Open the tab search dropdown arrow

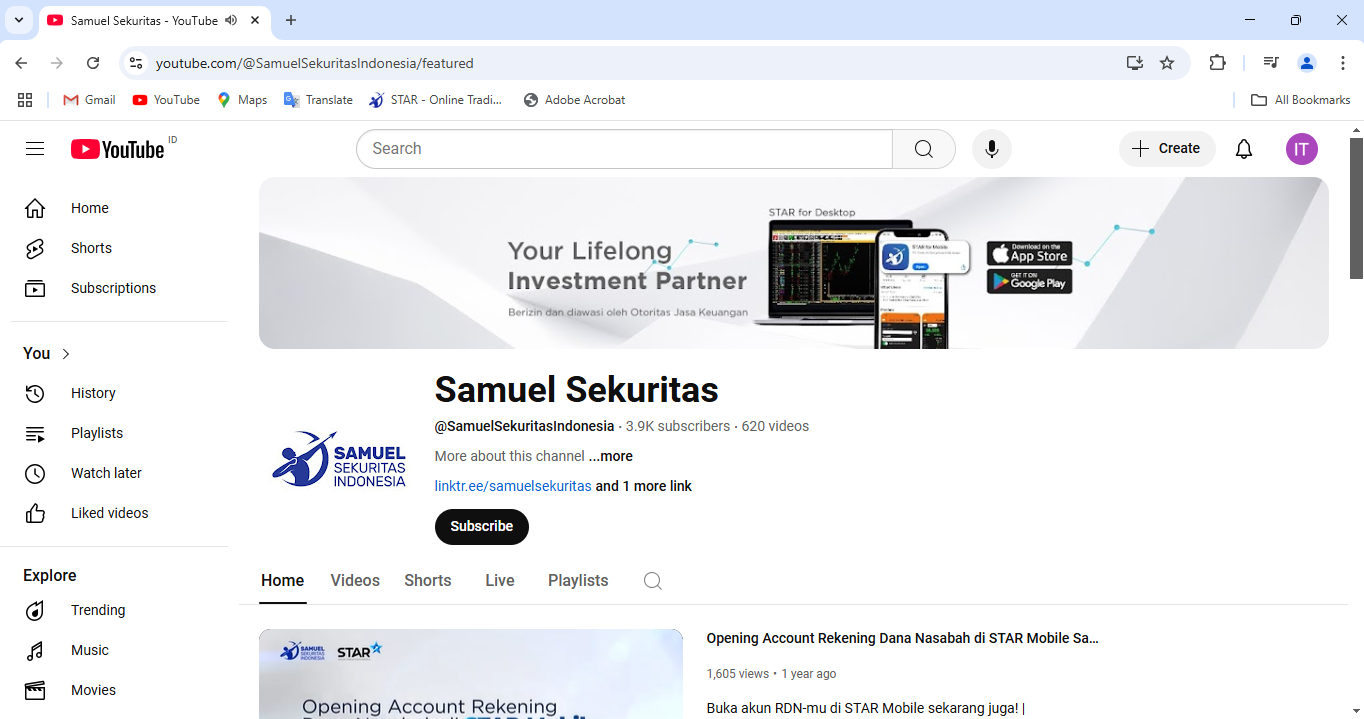(18, 20)
